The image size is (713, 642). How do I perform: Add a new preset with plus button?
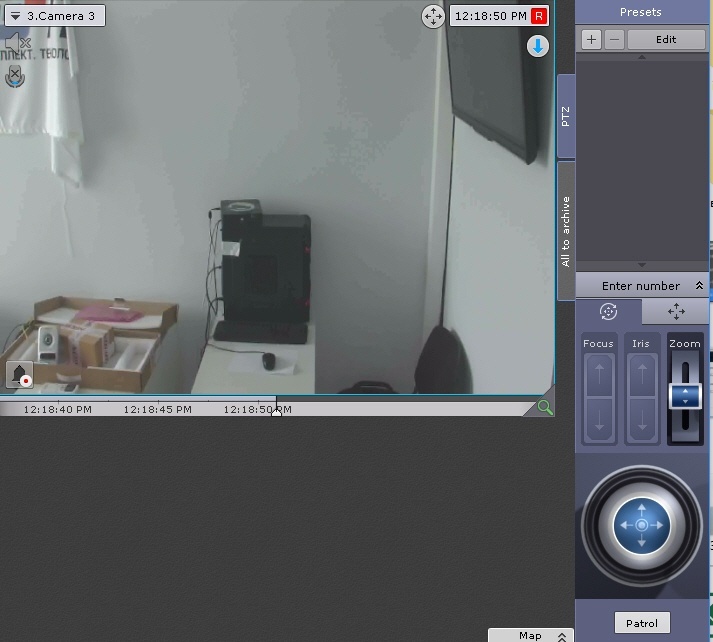pyautogui.click(x=591, y=39)
